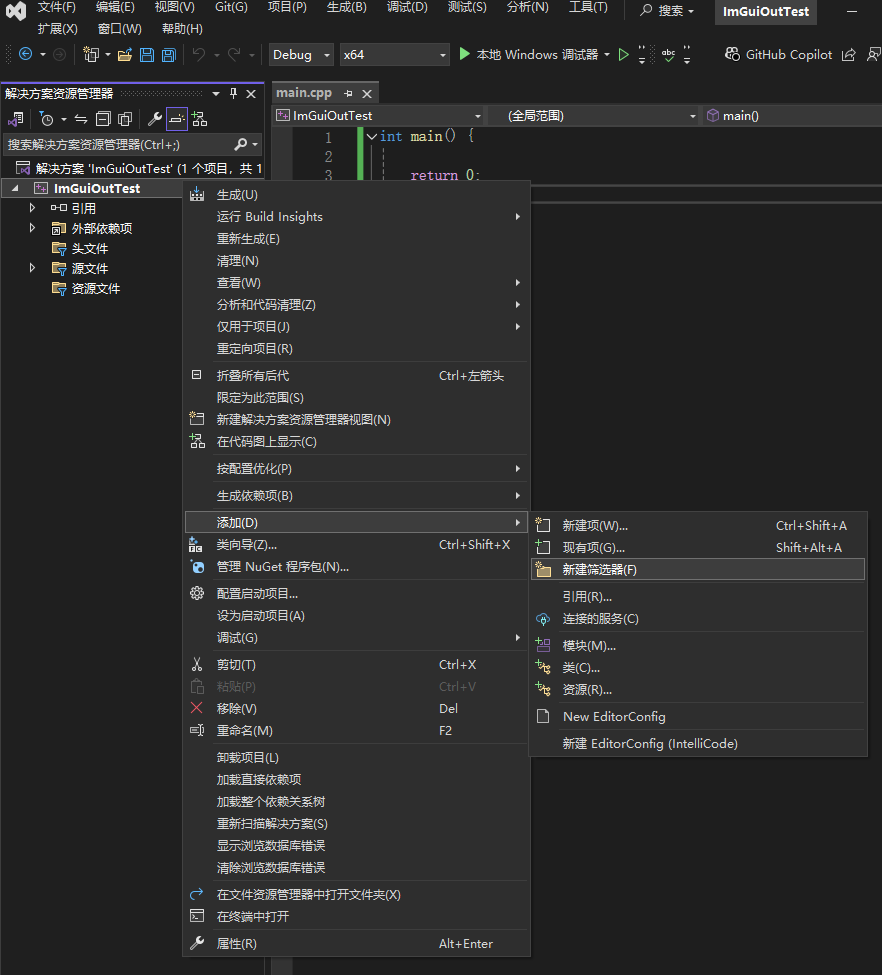
Task: Select the 头文件 filter folder
Action: (80, 249)
